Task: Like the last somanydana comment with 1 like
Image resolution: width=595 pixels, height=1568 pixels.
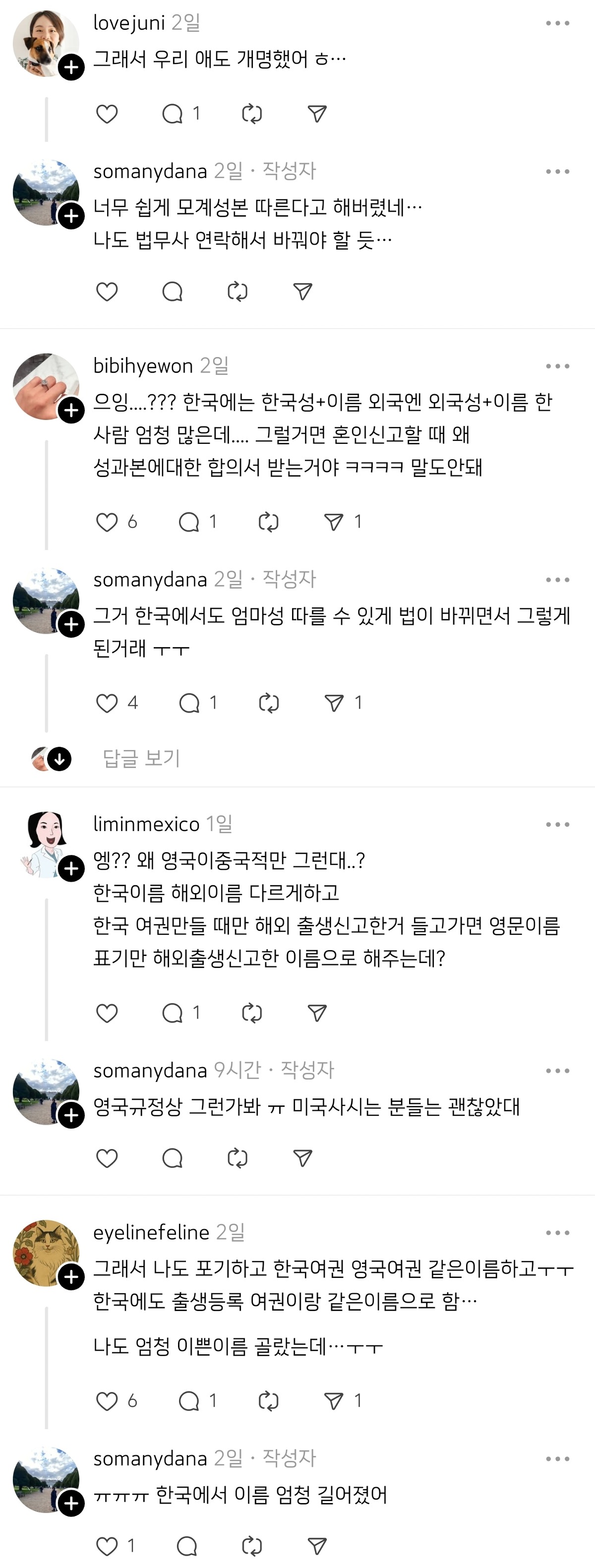Action: point(107,1546)
